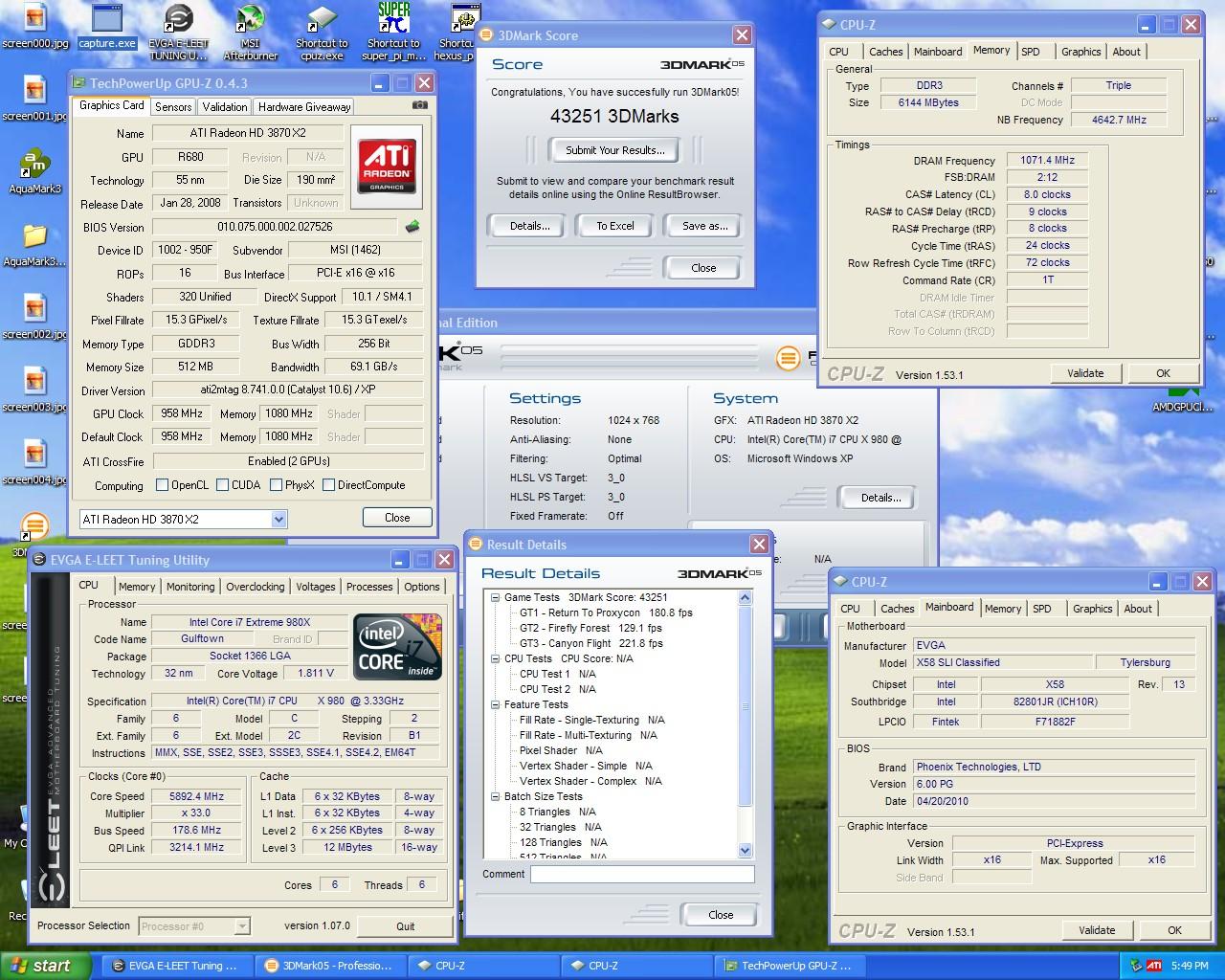
Task: Click GPU-Z camera screenshot icon
Action: pos(419,105)
